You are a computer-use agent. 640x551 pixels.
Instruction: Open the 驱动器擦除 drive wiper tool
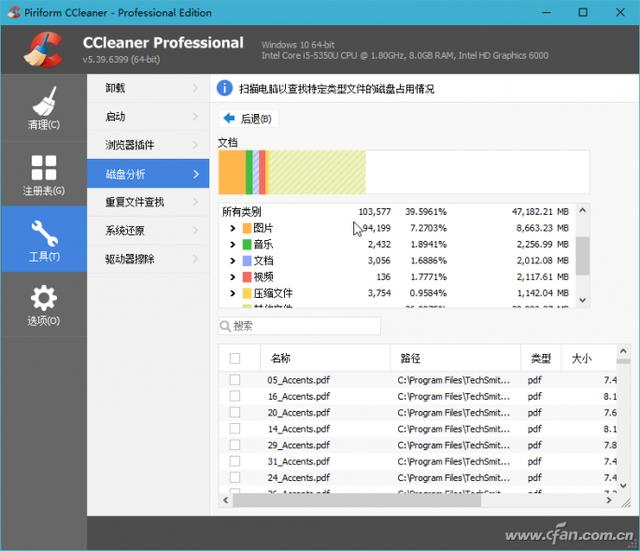pyautogui.click(x=148, y=259)
